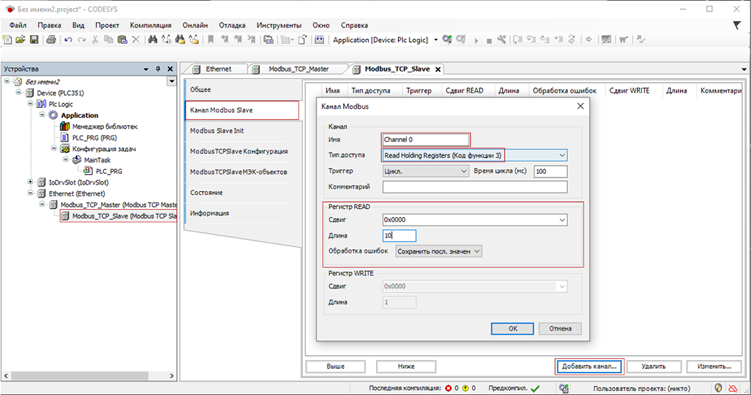Click the Выше button

[x=335, y=366]
